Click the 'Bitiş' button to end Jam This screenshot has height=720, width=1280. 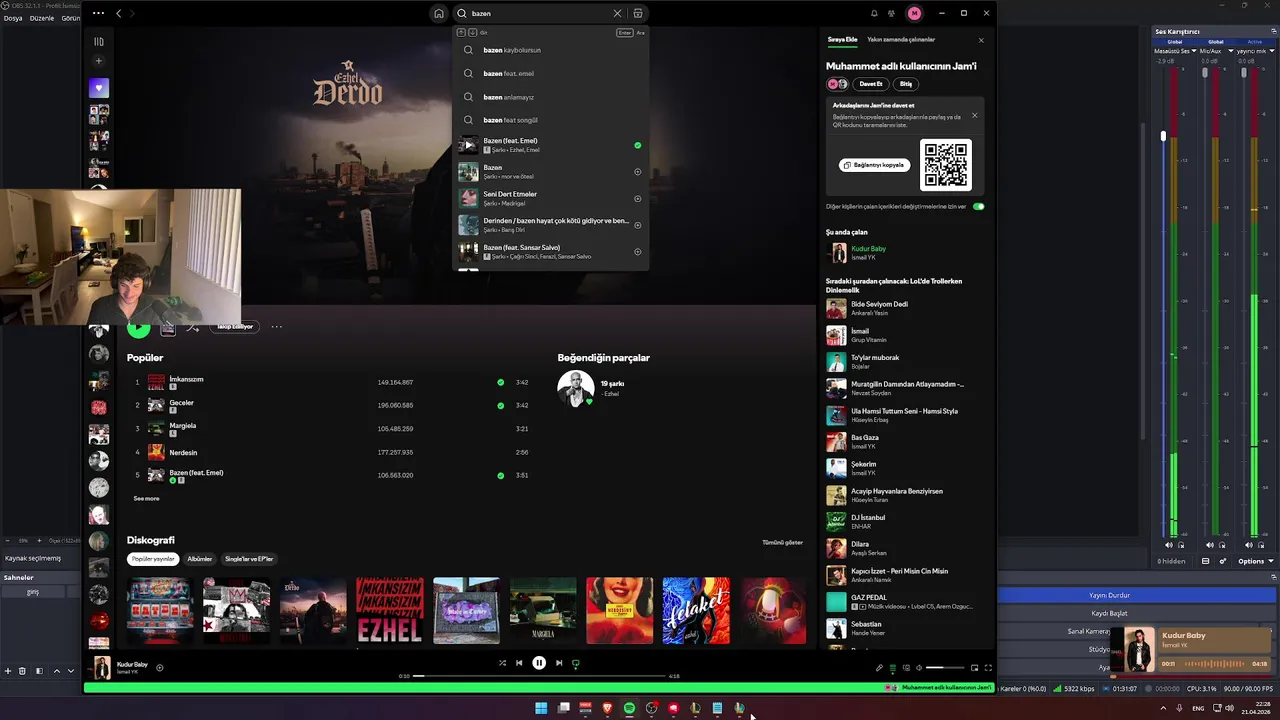pyautogui.click(x=906, y=84)
